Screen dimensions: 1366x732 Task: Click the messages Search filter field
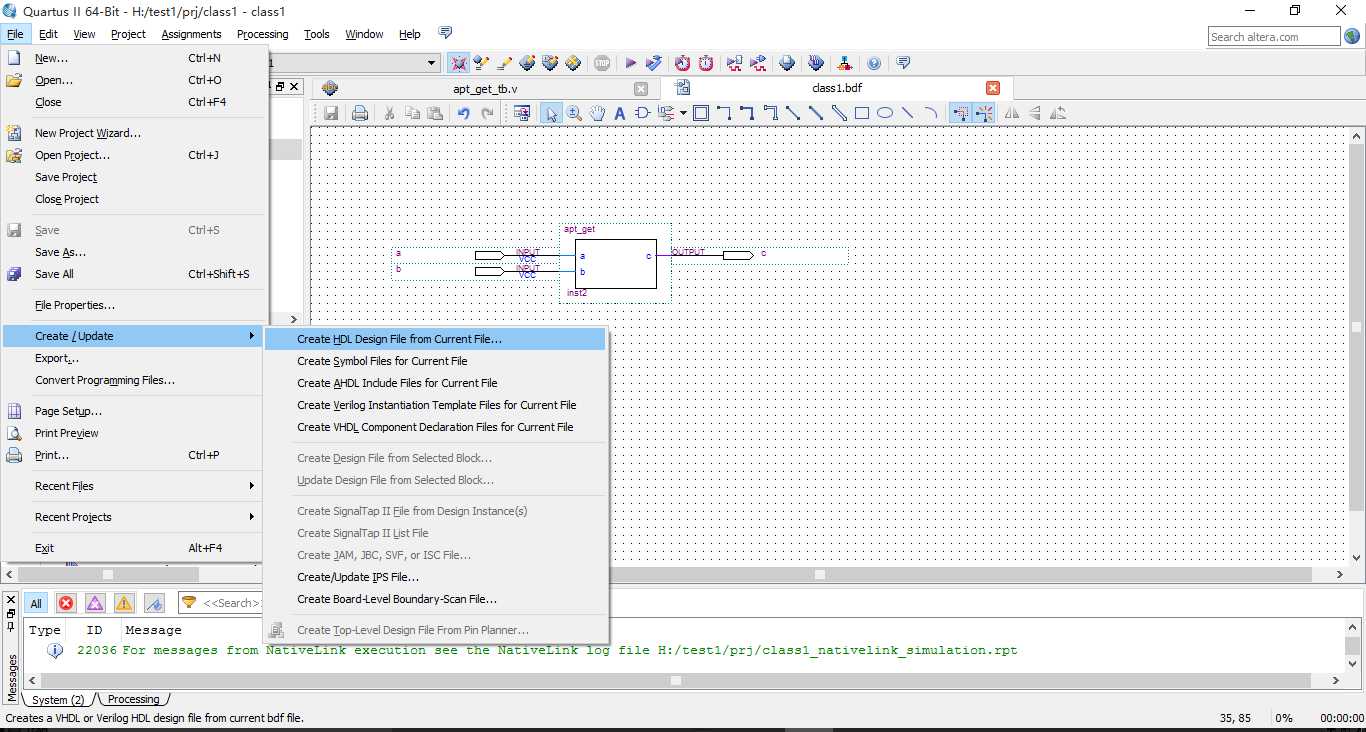click(222, 603)
